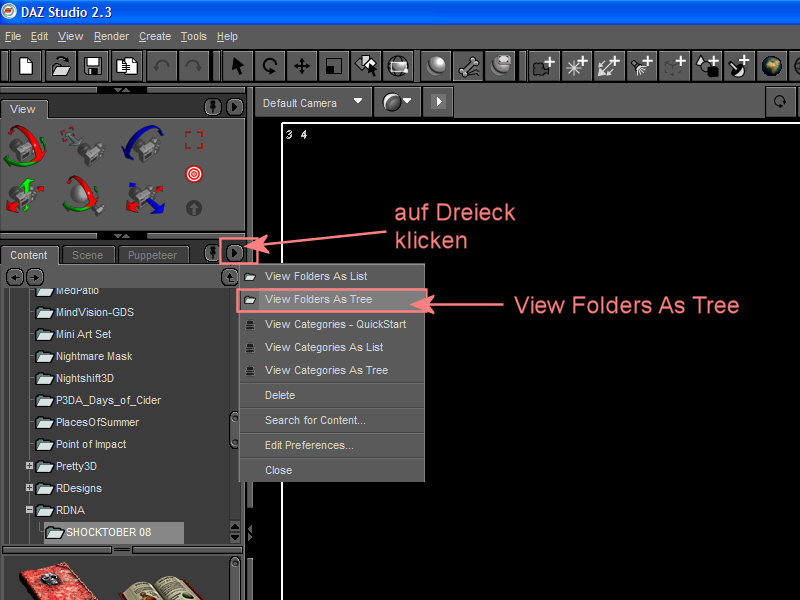800x600 pixels.
Task: Select the Scale tool icon
Action: point(334,66)
